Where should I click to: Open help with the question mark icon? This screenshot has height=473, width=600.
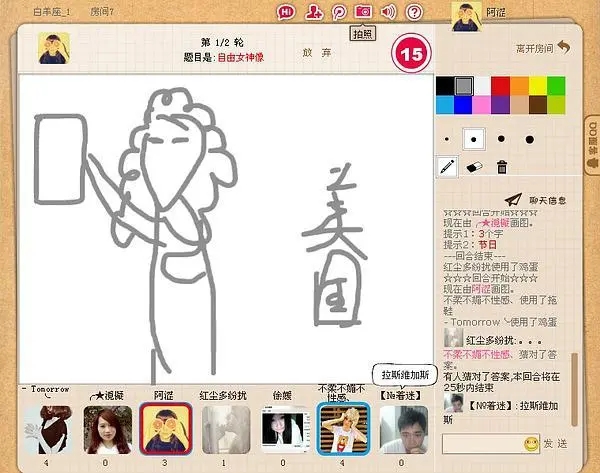[x=414, y=12]
